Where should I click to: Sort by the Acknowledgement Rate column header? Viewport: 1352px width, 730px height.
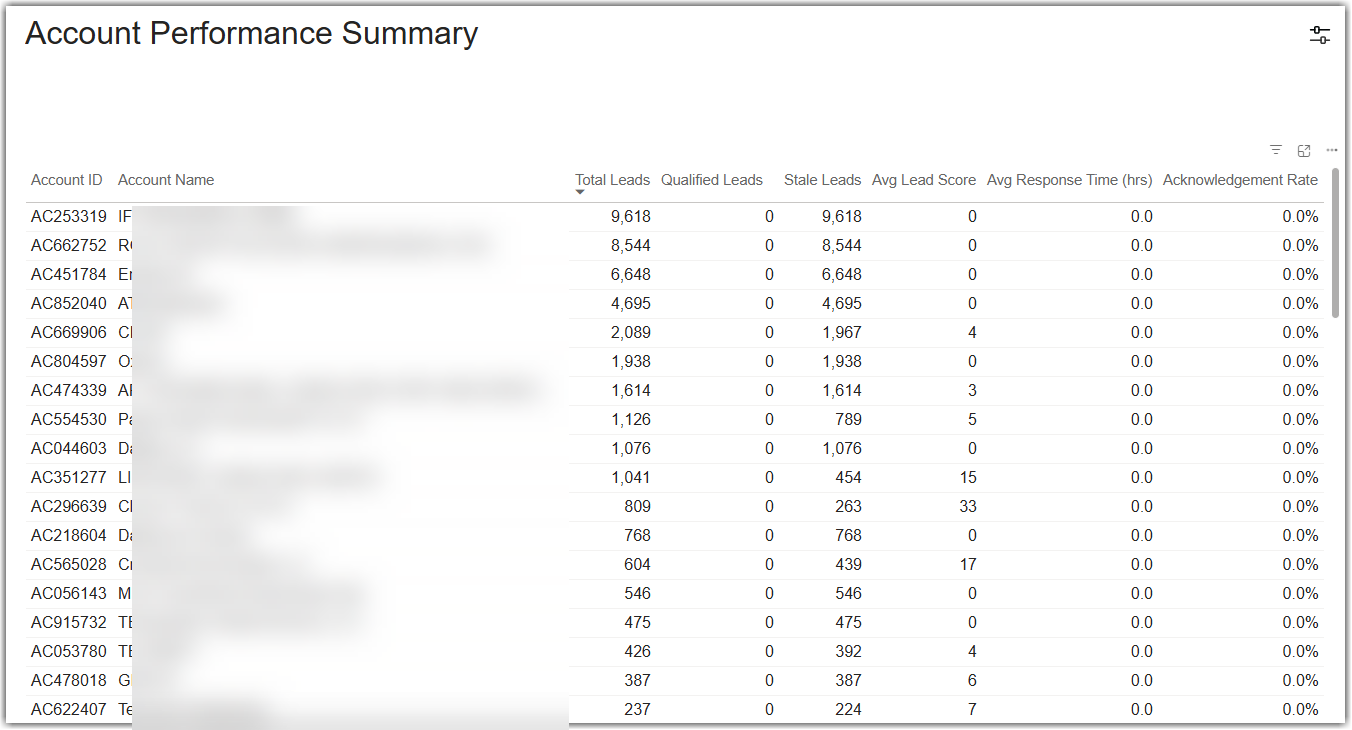1240,180
